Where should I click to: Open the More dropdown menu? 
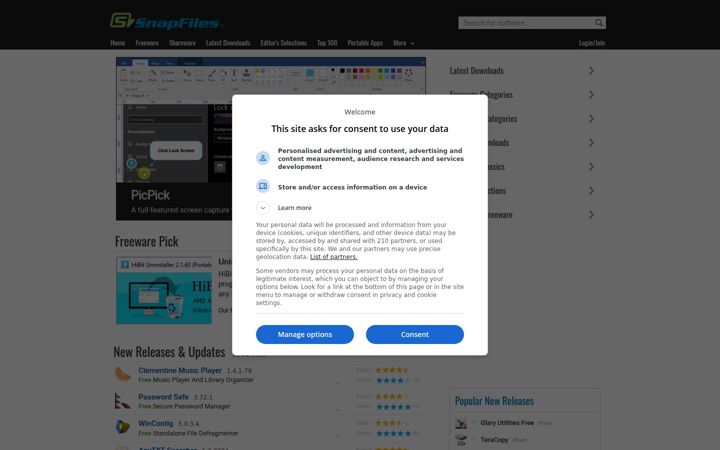point(404,43)
